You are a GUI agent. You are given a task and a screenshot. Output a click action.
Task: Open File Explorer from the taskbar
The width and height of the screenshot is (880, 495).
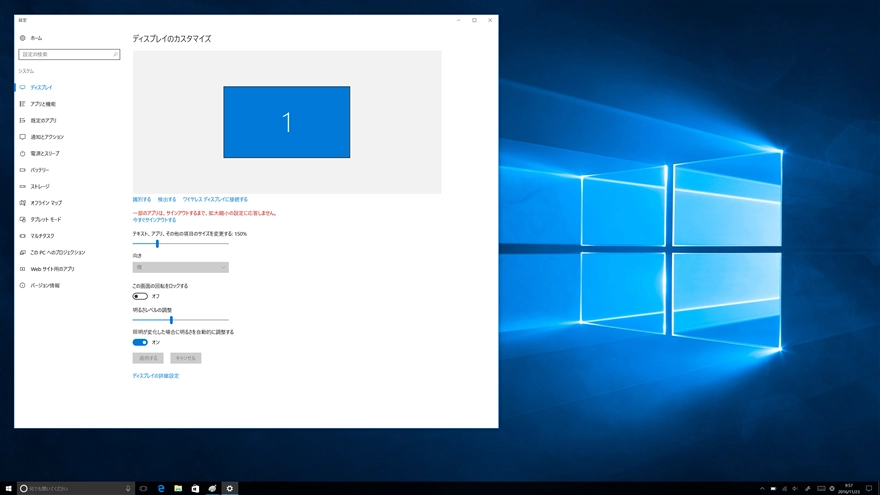click(178, 489)
